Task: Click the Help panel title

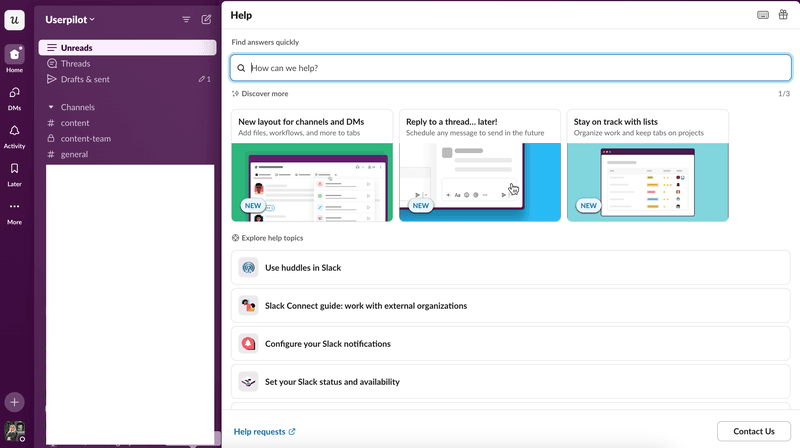Action: 241,15
